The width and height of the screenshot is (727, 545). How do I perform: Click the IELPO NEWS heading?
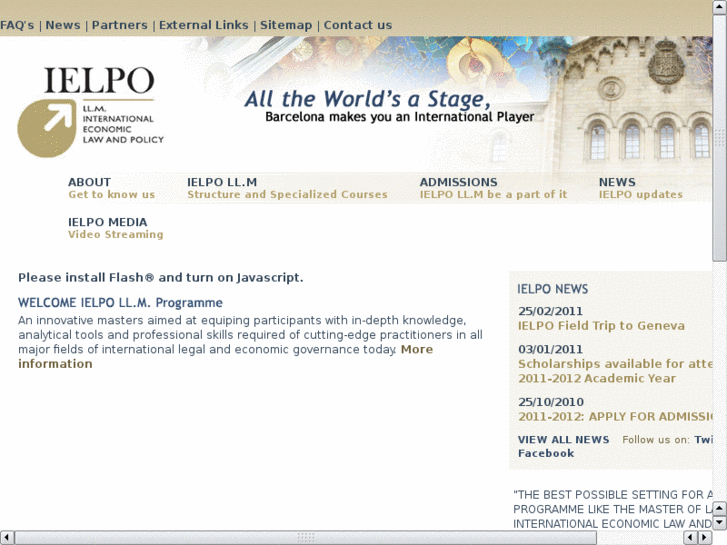552,289
